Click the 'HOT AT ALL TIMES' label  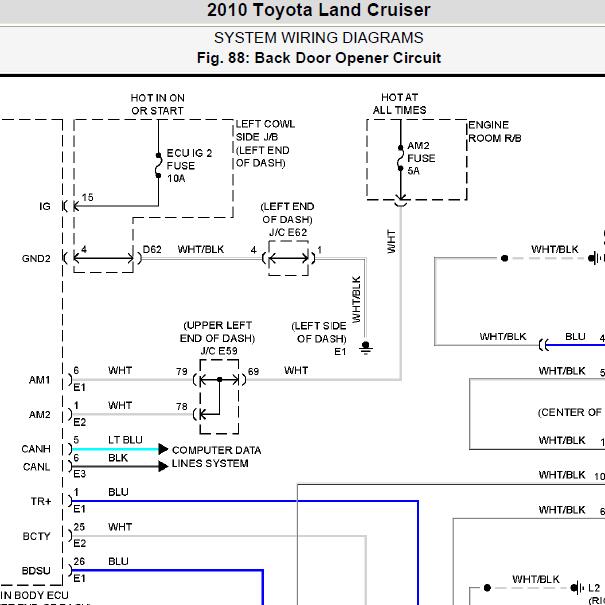coord(399,104)
